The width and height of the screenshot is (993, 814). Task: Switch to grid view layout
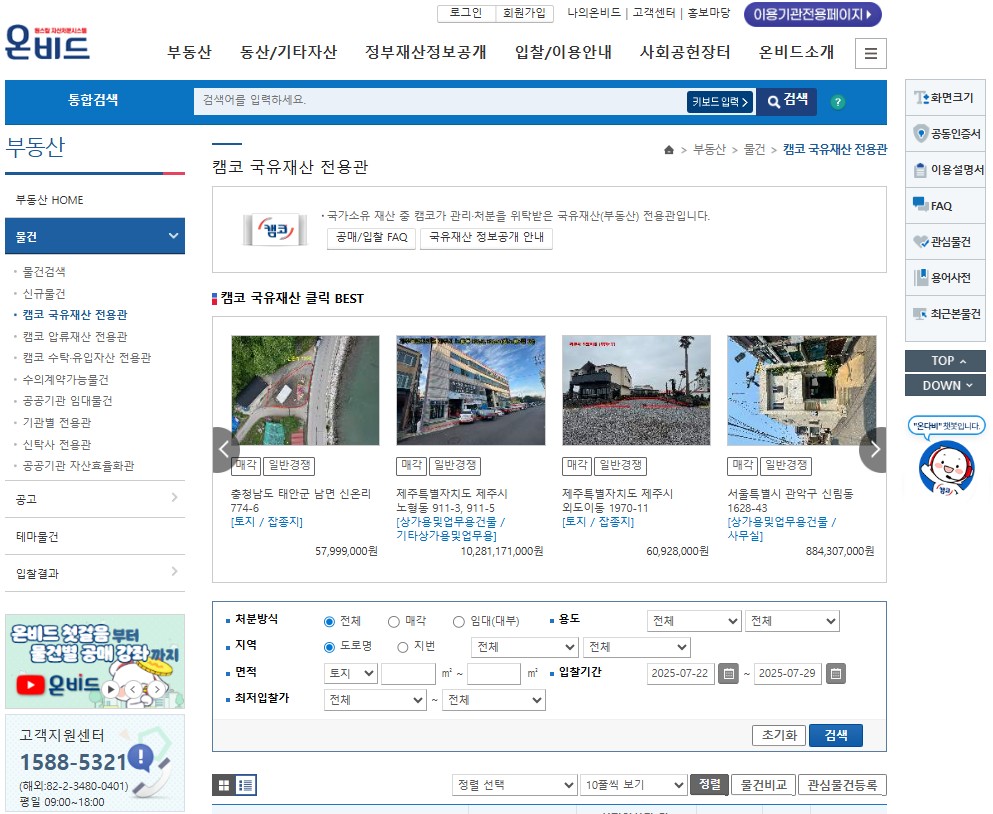224,785
